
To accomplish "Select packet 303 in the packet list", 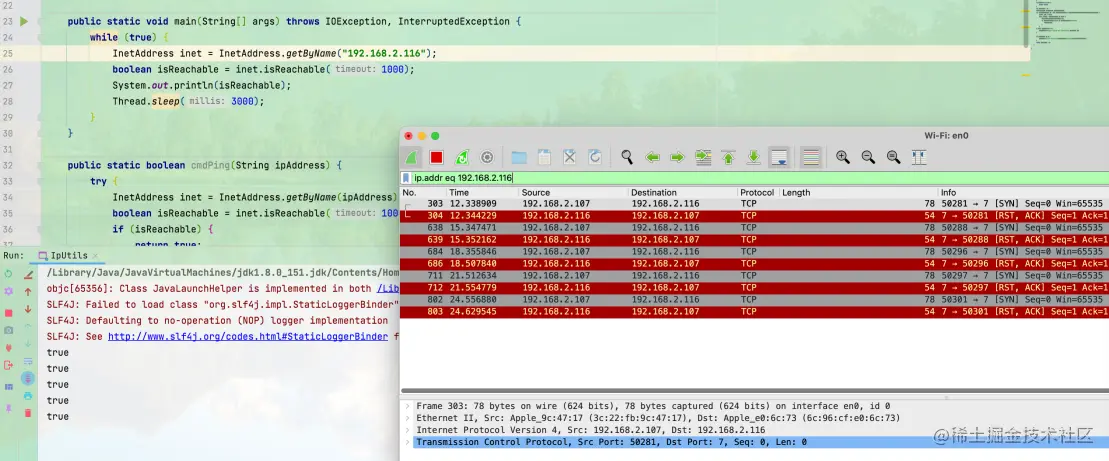I will tap(754, 204).
